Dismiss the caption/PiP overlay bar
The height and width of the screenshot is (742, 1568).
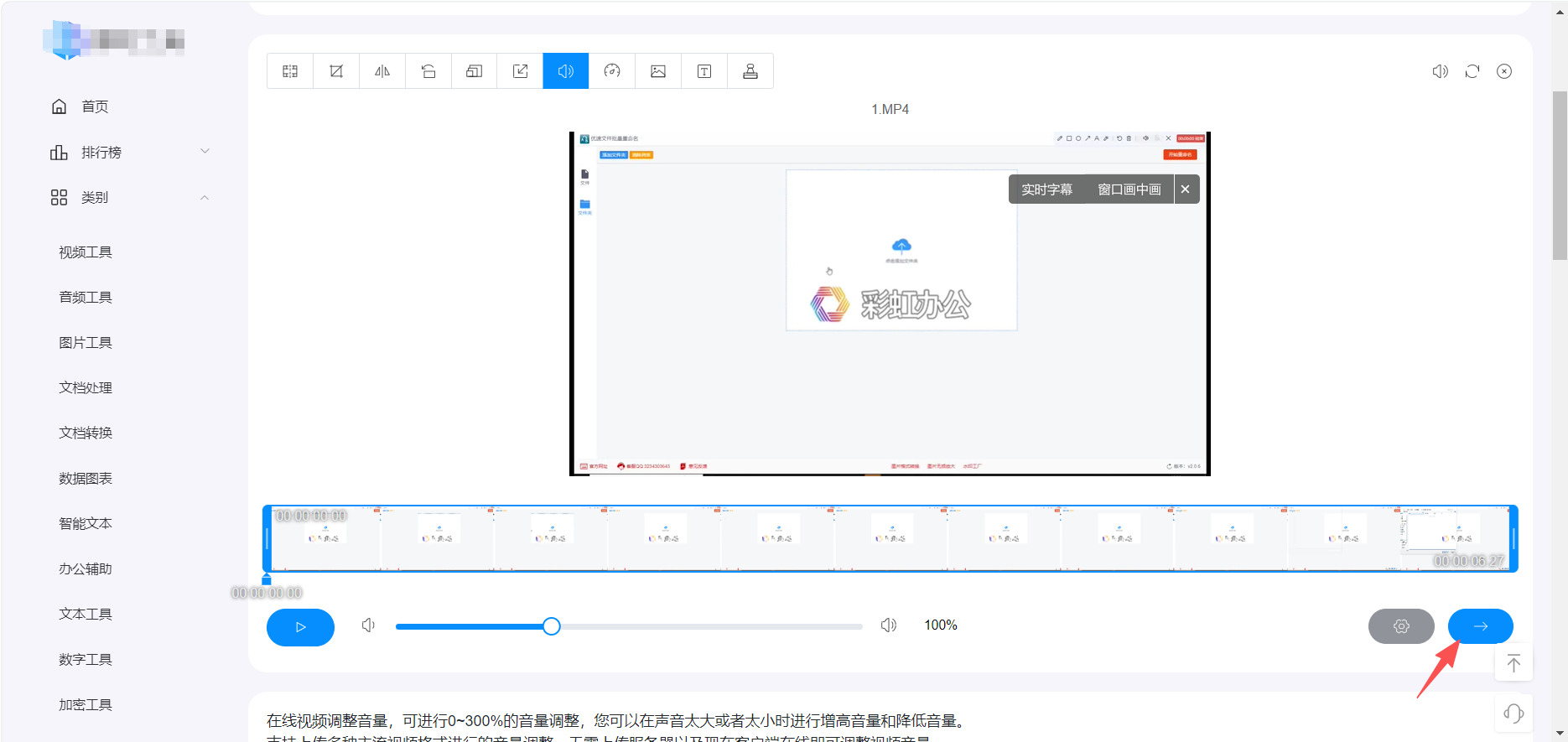1186,189
